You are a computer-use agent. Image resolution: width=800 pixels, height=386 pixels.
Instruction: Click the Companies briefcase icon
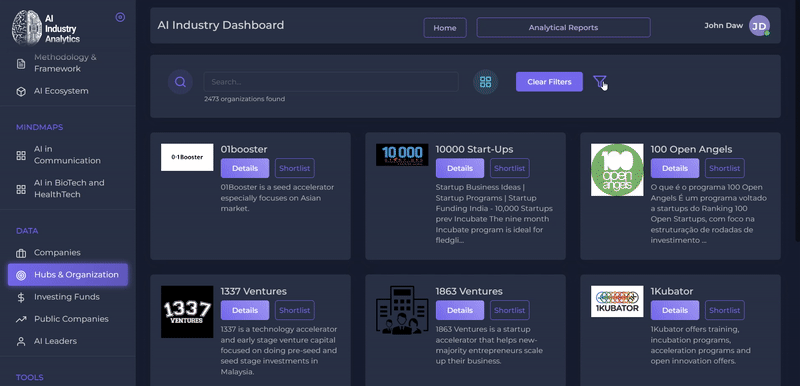pos(21,253)
